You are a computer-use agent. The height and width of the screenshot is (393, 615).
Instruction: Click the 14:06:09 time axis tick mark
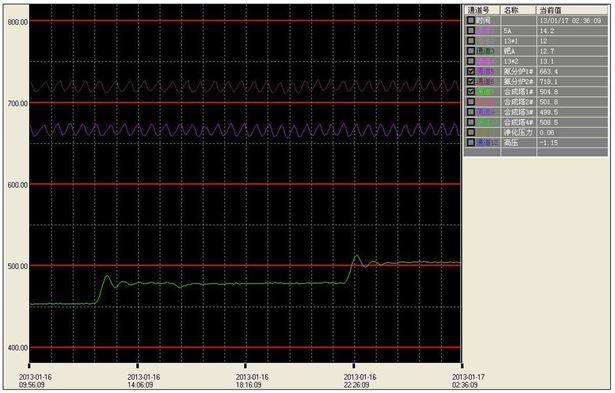[137, 366]
